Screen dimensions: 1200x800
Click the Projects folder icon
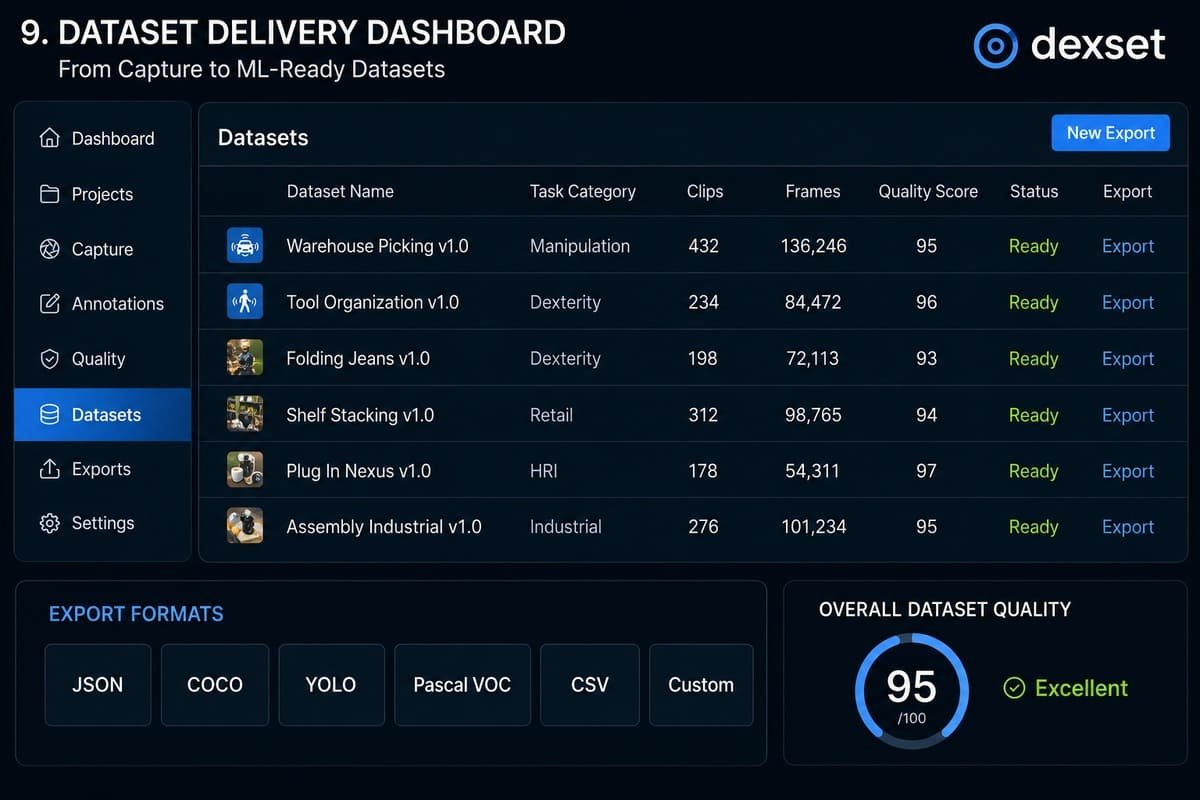point(49,194)
